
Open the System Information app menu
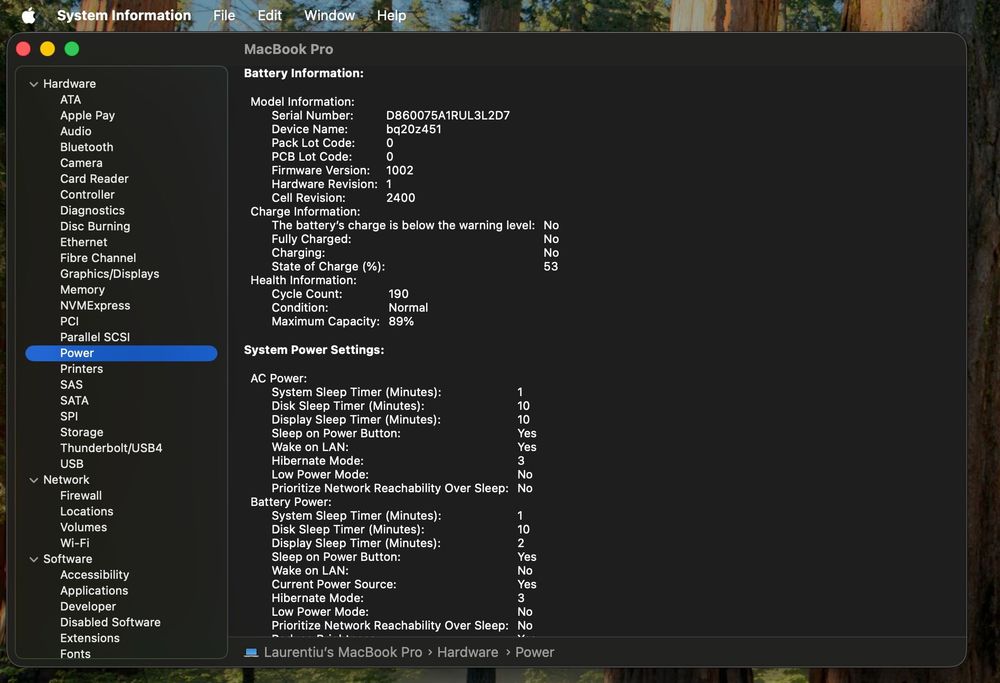[124, 15]
